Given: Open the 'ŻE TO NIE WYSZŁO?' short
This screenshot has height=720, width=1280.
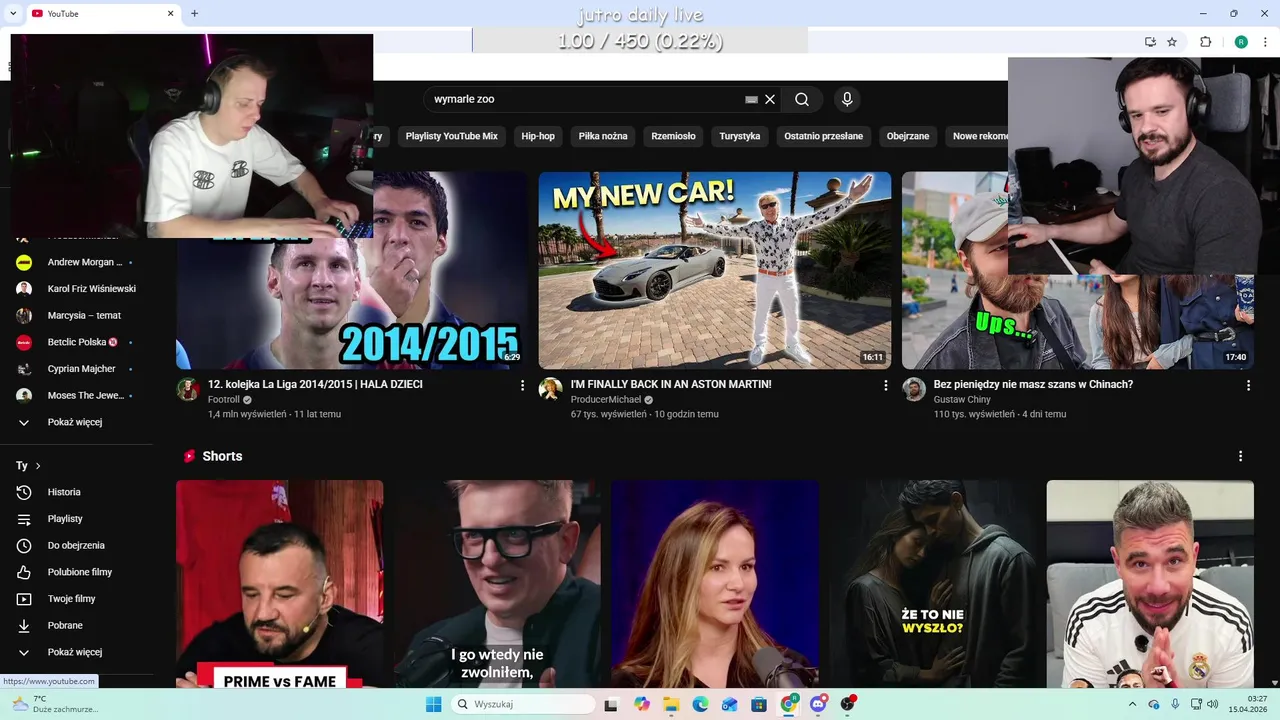Looking at the screenshot, I should point(932,584).
